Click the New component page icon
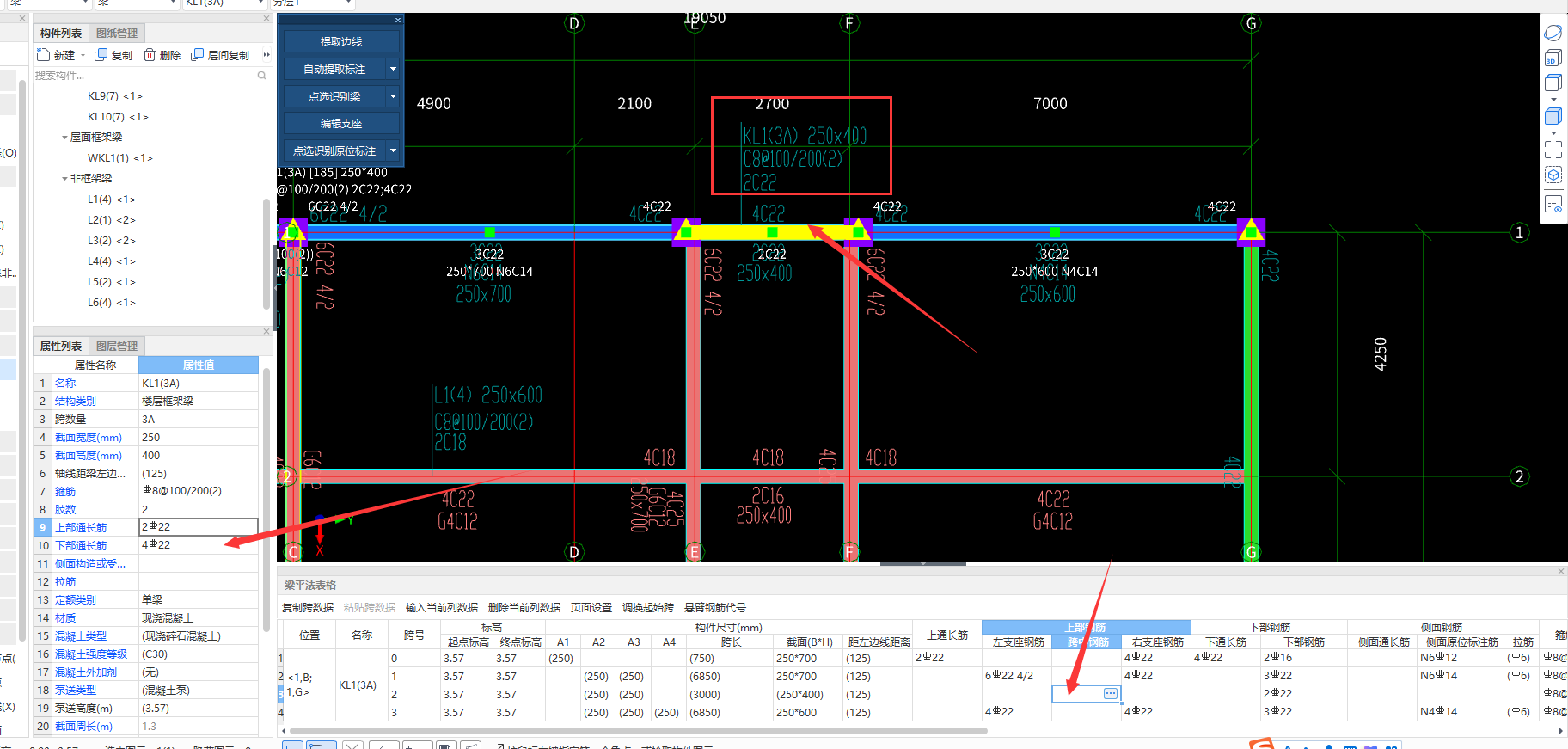 tap(43, 55)
